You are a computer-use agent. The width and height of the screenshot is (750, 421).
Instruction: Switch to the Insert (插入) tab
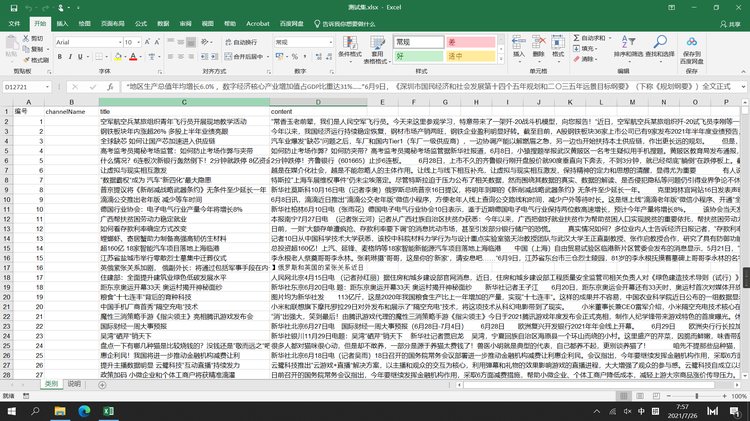(x=62, y=23)
